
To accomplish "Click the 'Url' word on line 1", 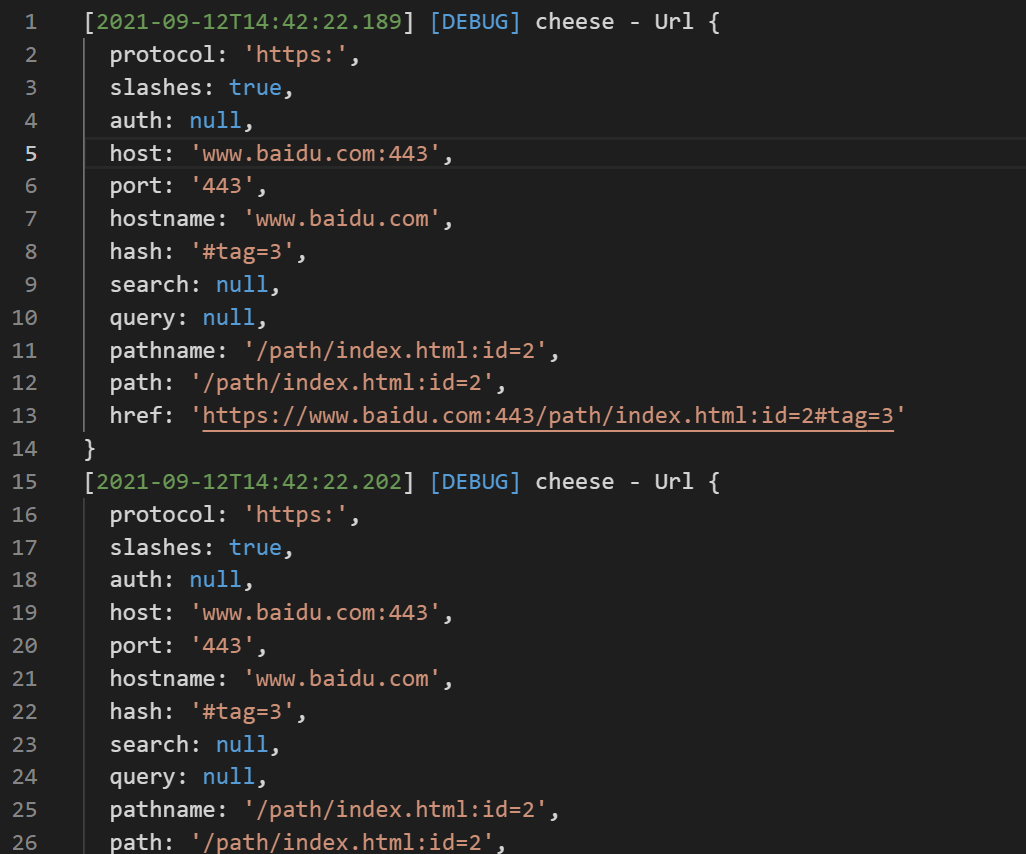I will (x=674, y=22).
